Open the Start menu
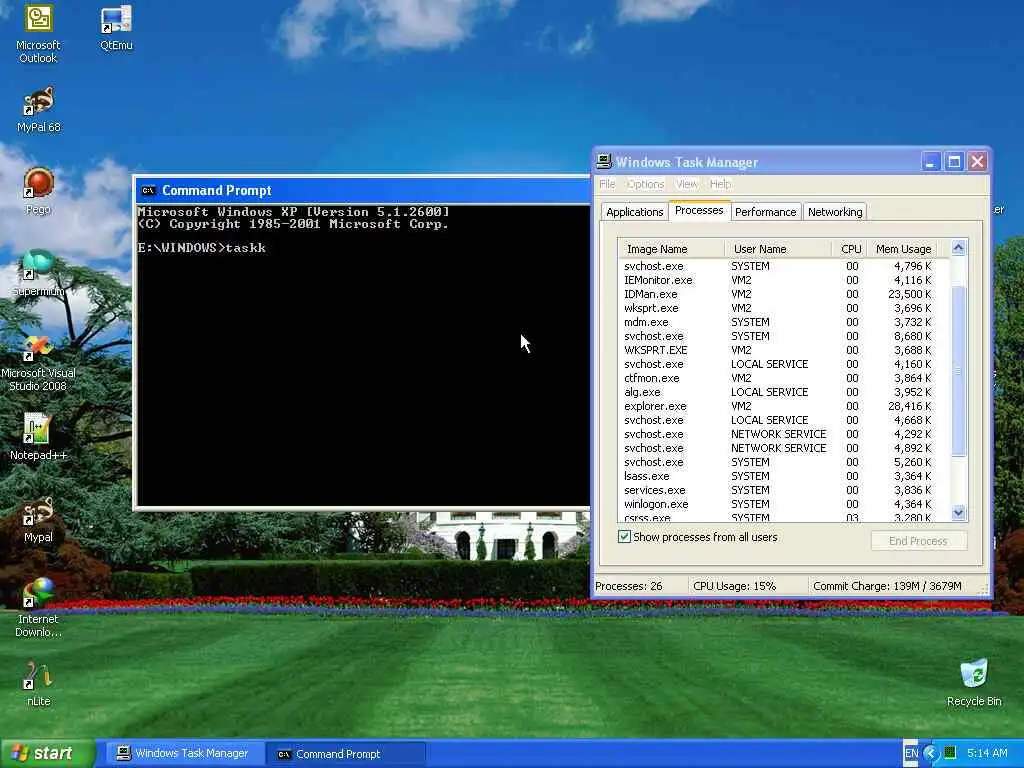The width and height of the screenshot is (1024, 768). [47, 753]
